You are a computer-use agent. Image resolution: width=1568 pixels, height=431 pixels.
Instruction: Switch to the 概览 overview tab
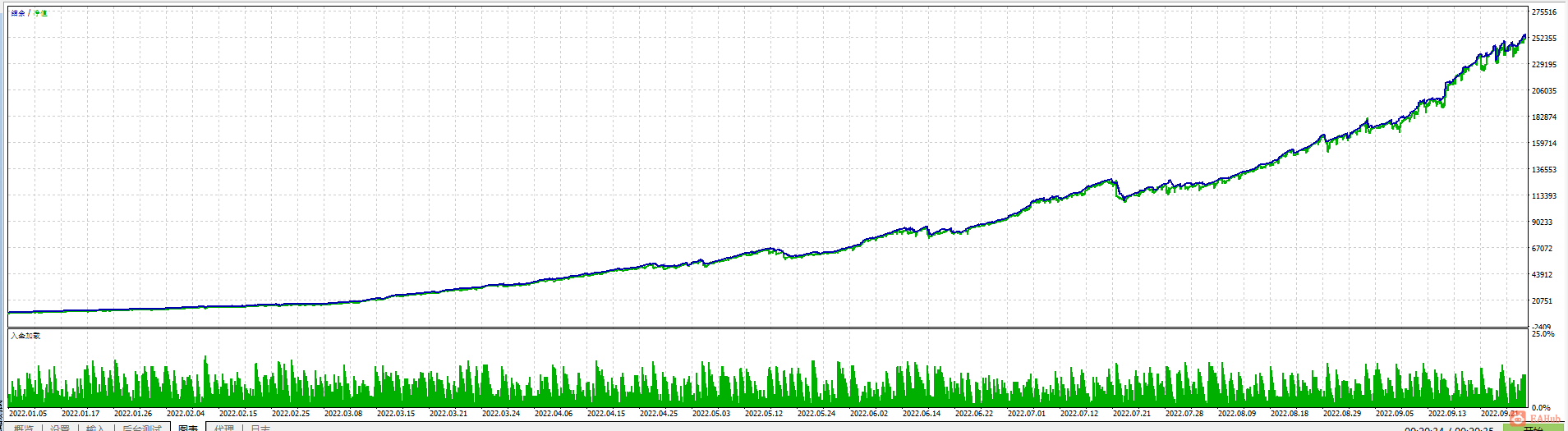(x=24, y=428)
